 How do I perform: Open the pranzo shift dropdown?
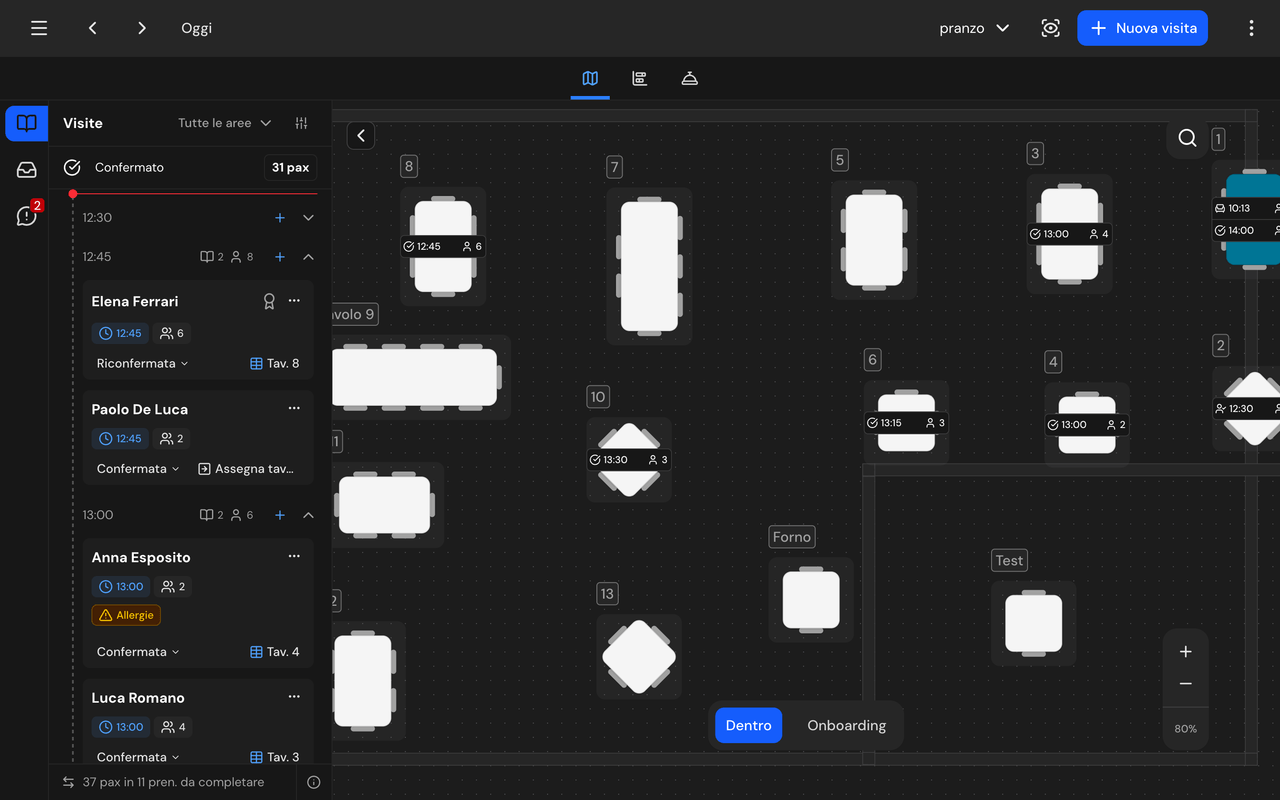click(974, 28)
